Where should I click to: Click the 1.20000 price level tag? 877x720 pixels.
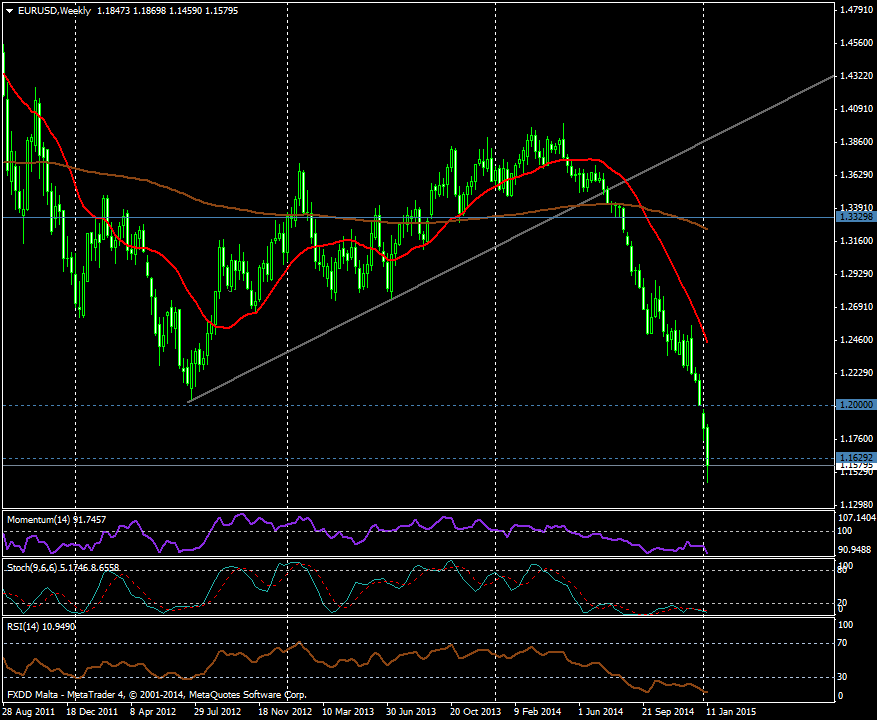[x=855, y=405]
